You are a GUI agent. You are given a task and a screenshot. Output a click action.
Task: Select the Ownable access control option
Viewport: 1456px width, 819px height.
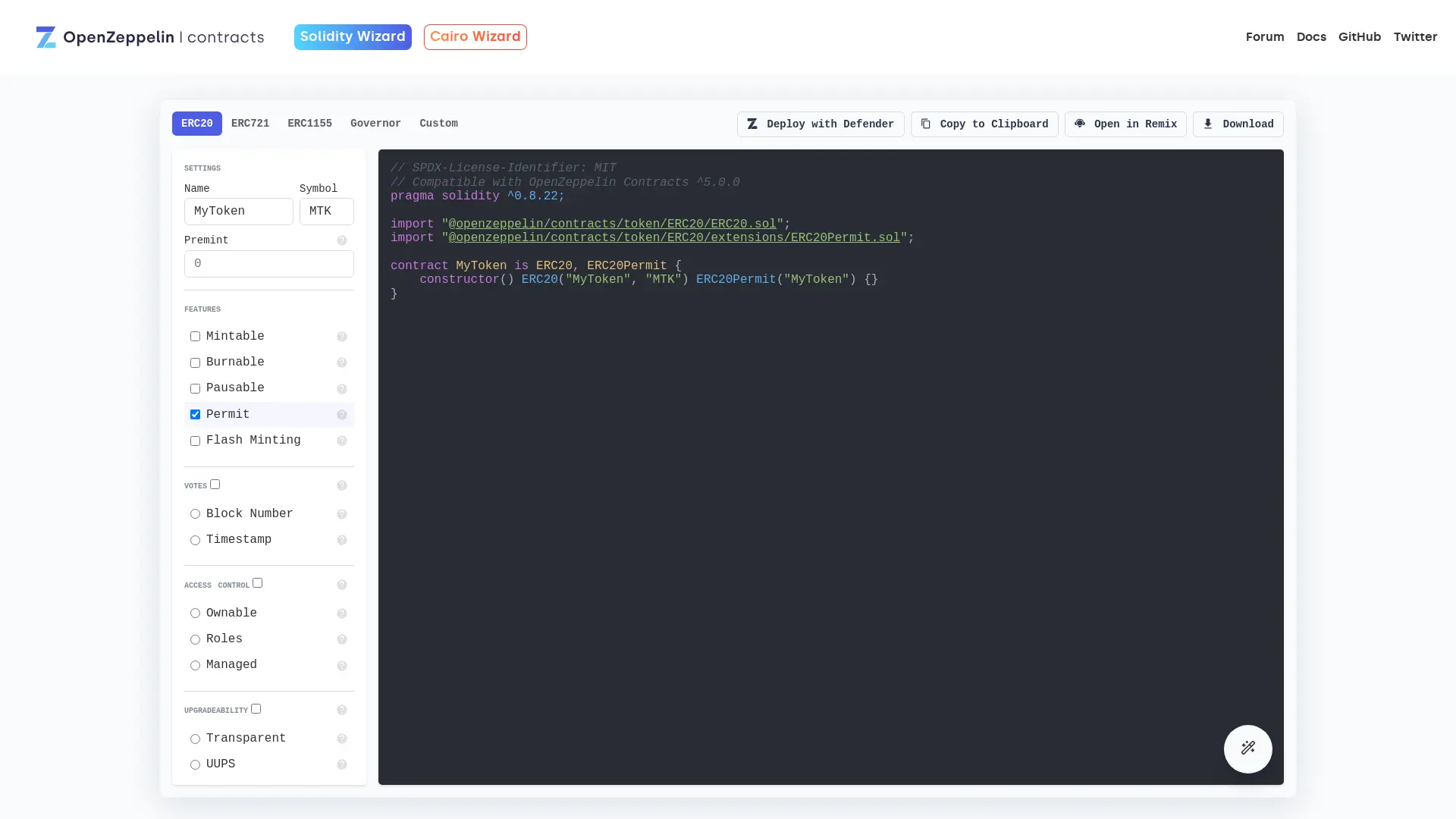(x=195, y=613)
